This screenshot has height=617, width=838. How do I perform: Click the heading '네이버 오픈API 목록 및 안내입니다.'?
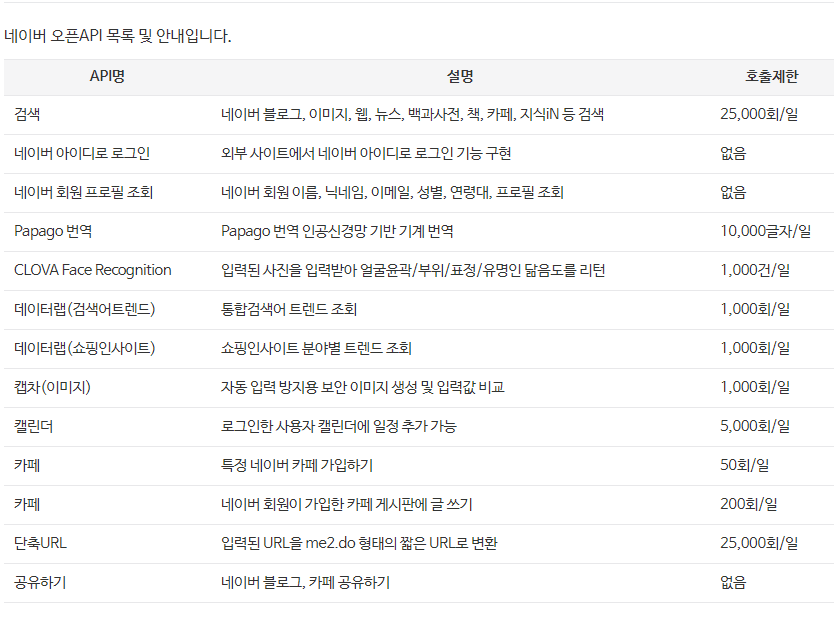(118, 36)
